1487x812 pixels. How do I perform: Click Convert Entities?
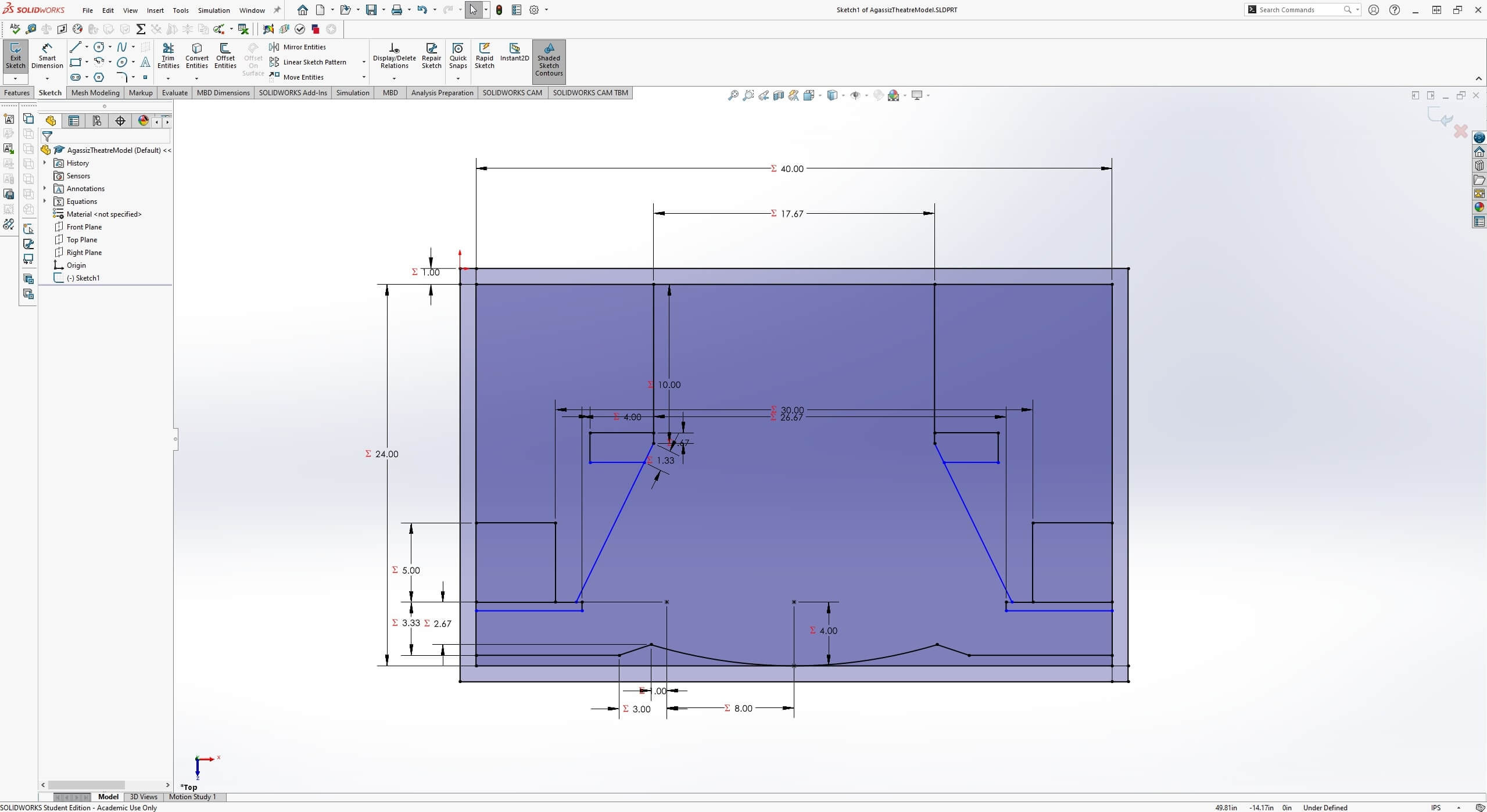[197, 56]
